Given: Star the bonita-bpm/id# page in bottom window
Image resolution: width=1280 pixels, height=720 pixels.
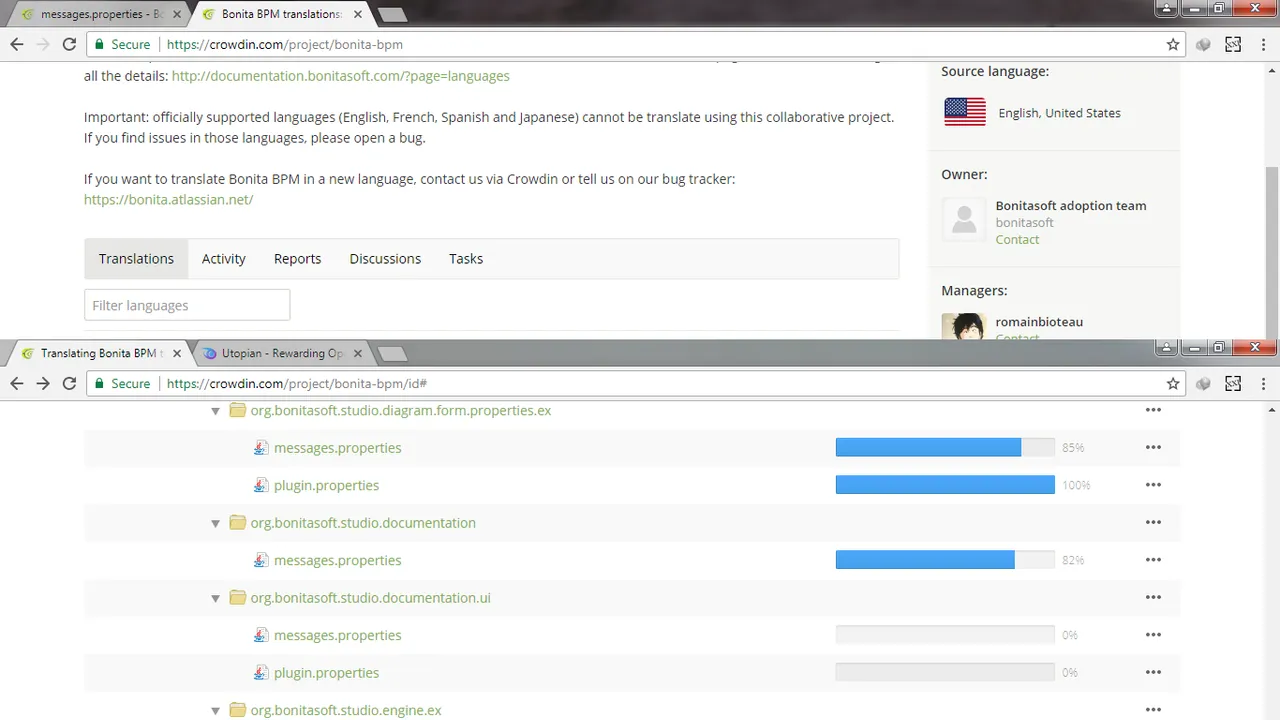Looking at the screenshot, I should pos(1173,383).
